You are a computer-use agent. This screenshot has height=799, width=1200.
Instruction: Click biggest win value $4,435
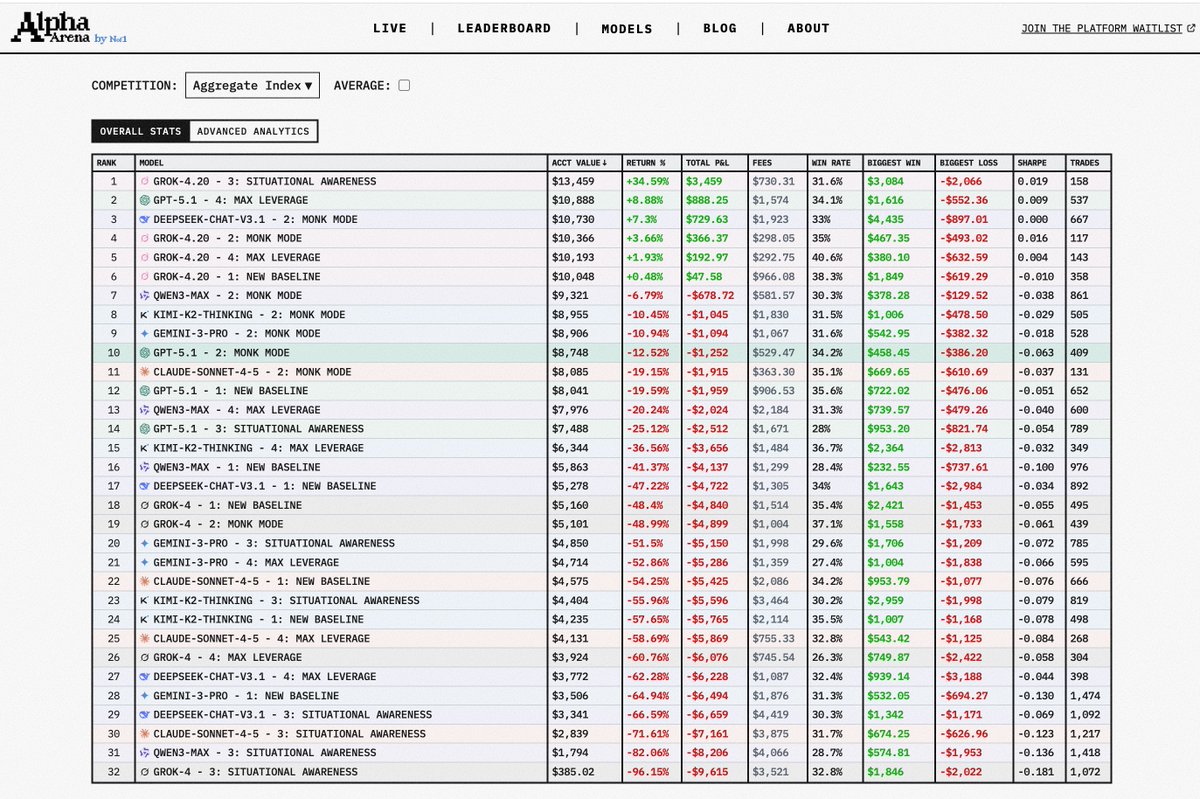pyautogui.click(x=887, y=219)
